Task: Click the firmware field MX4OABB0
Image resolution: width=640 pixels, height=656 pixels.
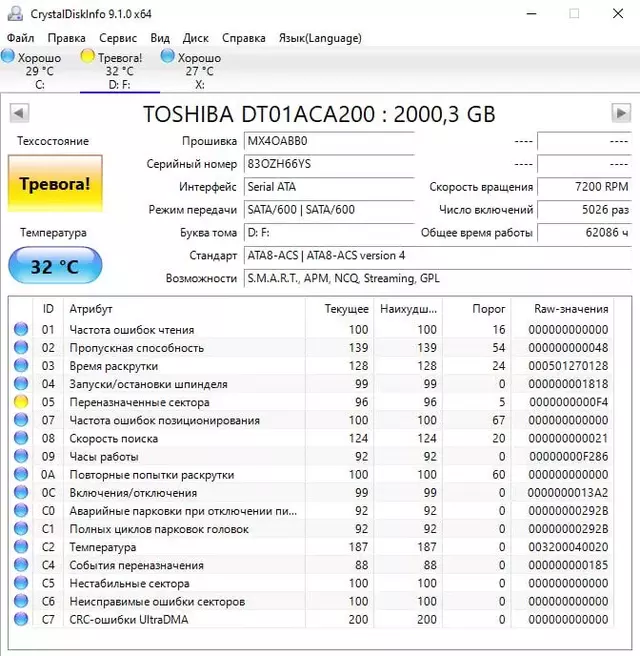Action: click(x=329, y=141)
